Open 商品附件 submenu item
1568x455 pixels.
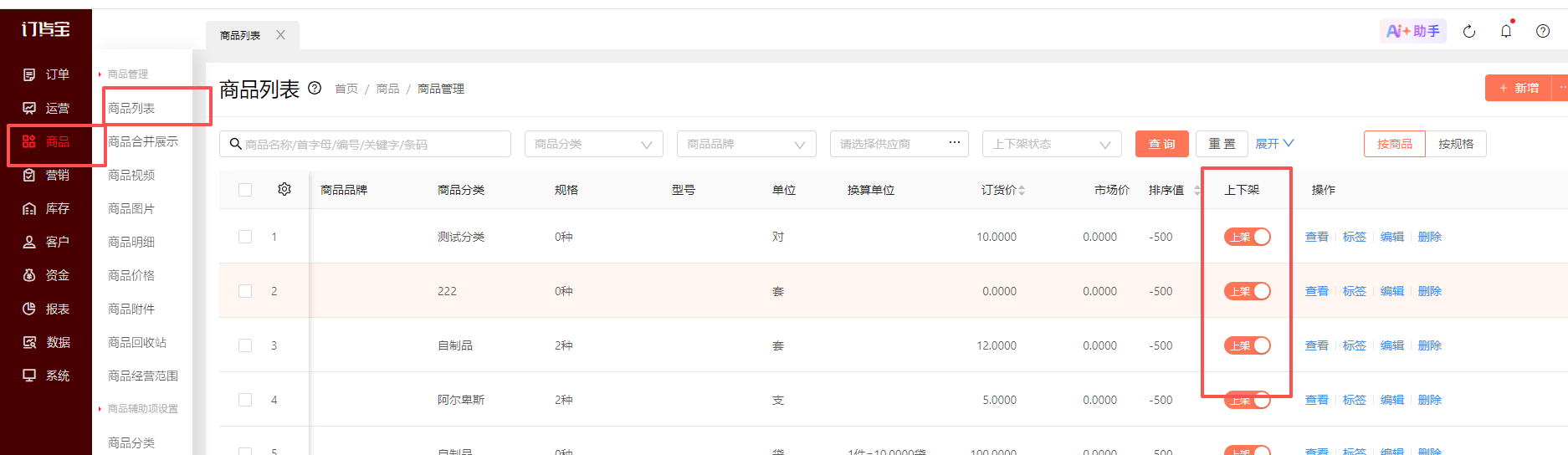[131, 309]
